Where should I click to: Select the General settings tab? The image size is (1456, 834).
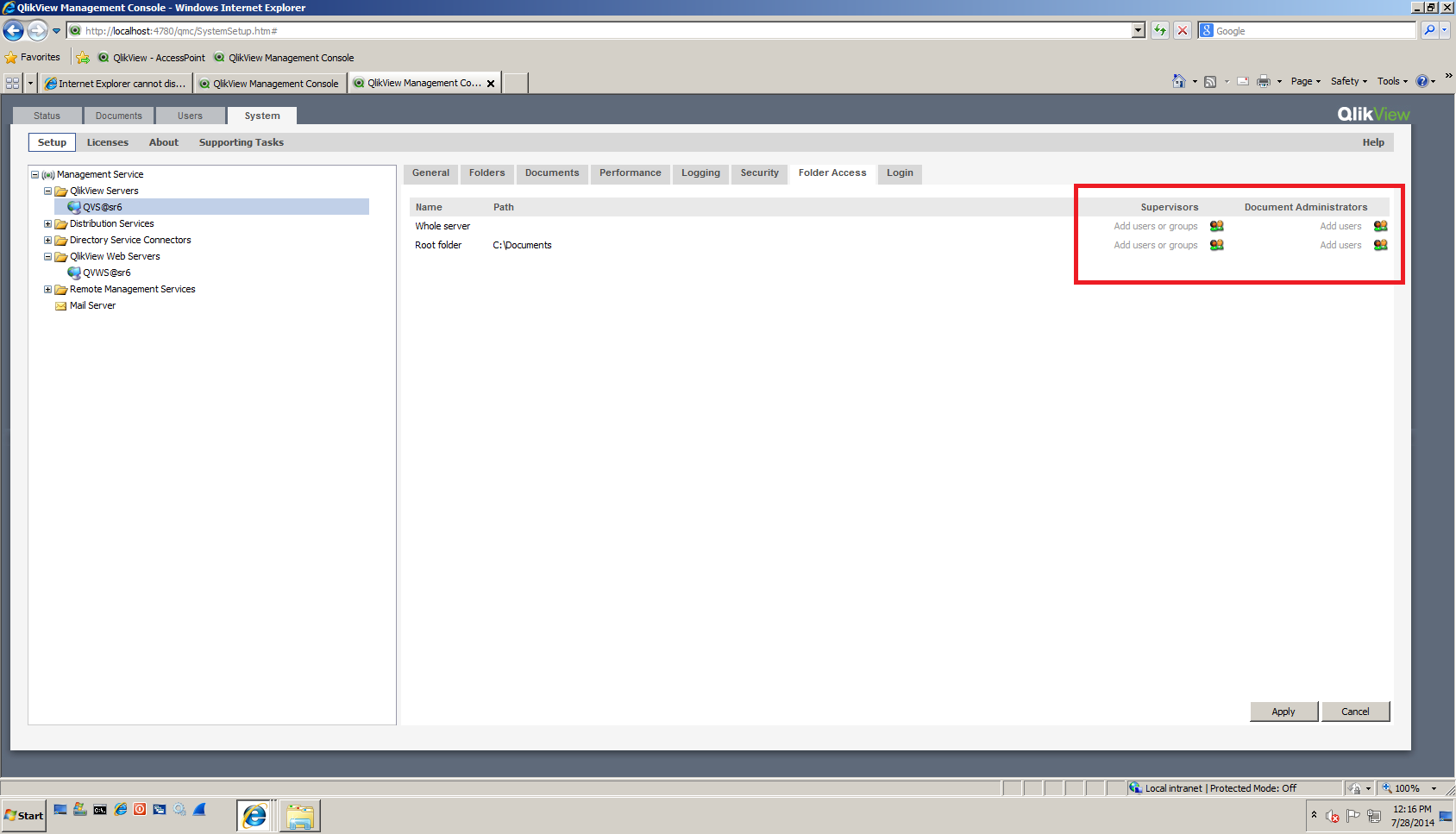tap(430, 173)
